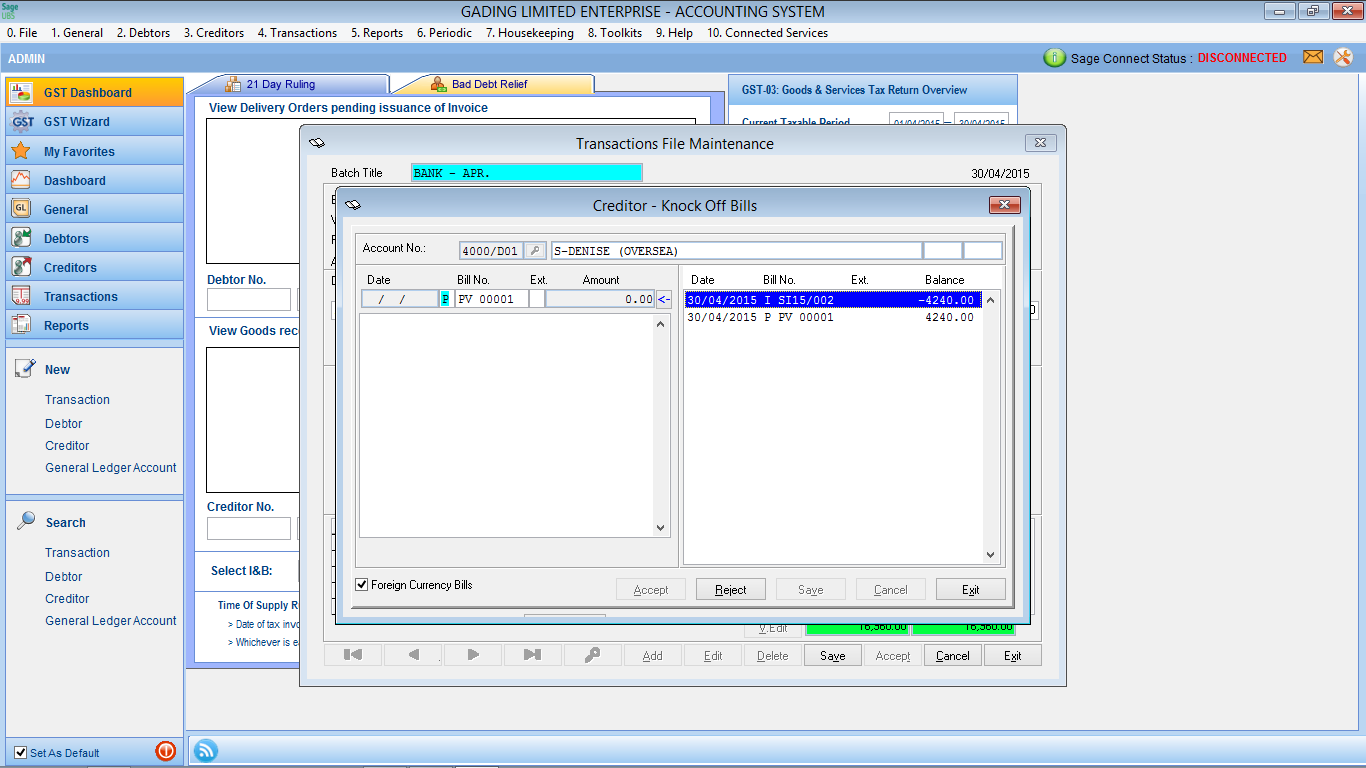Click the RSS feed icon

tap(206, 751)
